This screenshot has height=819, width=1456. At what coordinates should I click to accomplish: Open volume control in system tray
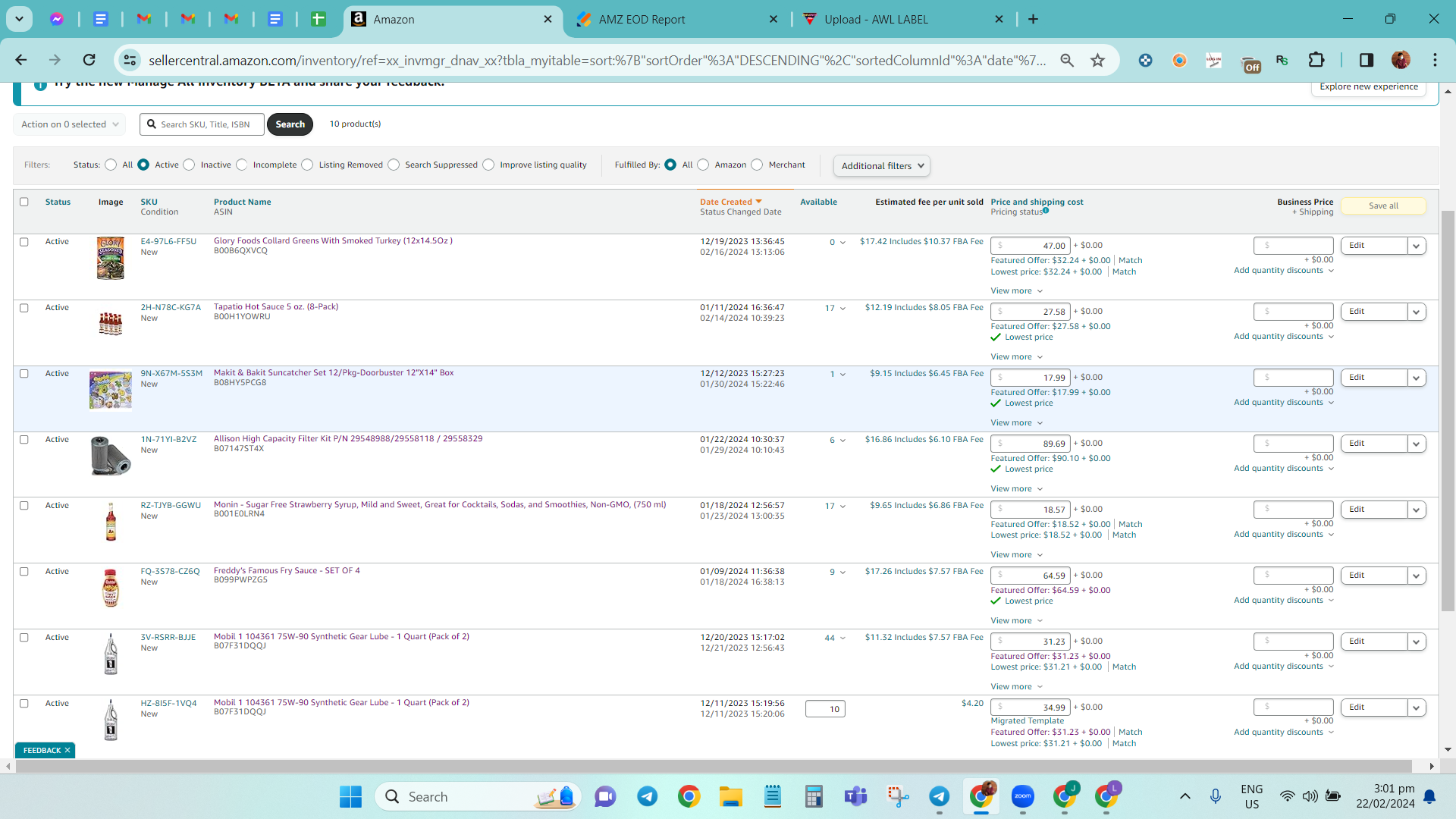[1310, 796]
